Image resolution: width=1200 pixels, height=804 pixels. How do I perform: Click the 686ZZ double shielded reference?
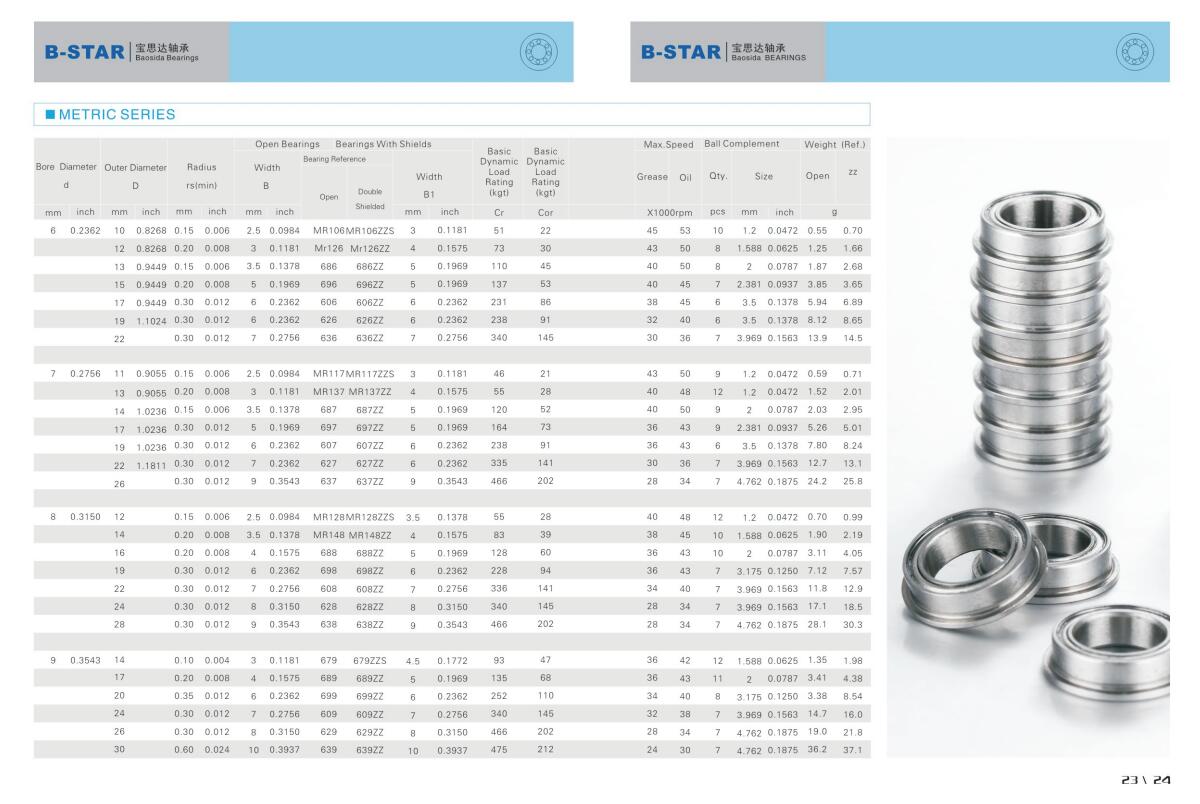tap(370, 267)
